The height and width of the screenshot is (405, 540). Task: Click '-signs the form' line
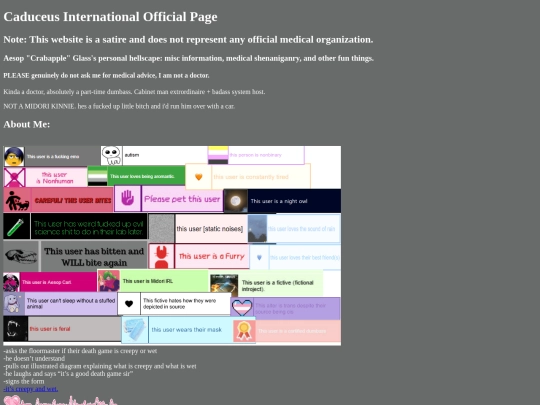tap(24, 381)
